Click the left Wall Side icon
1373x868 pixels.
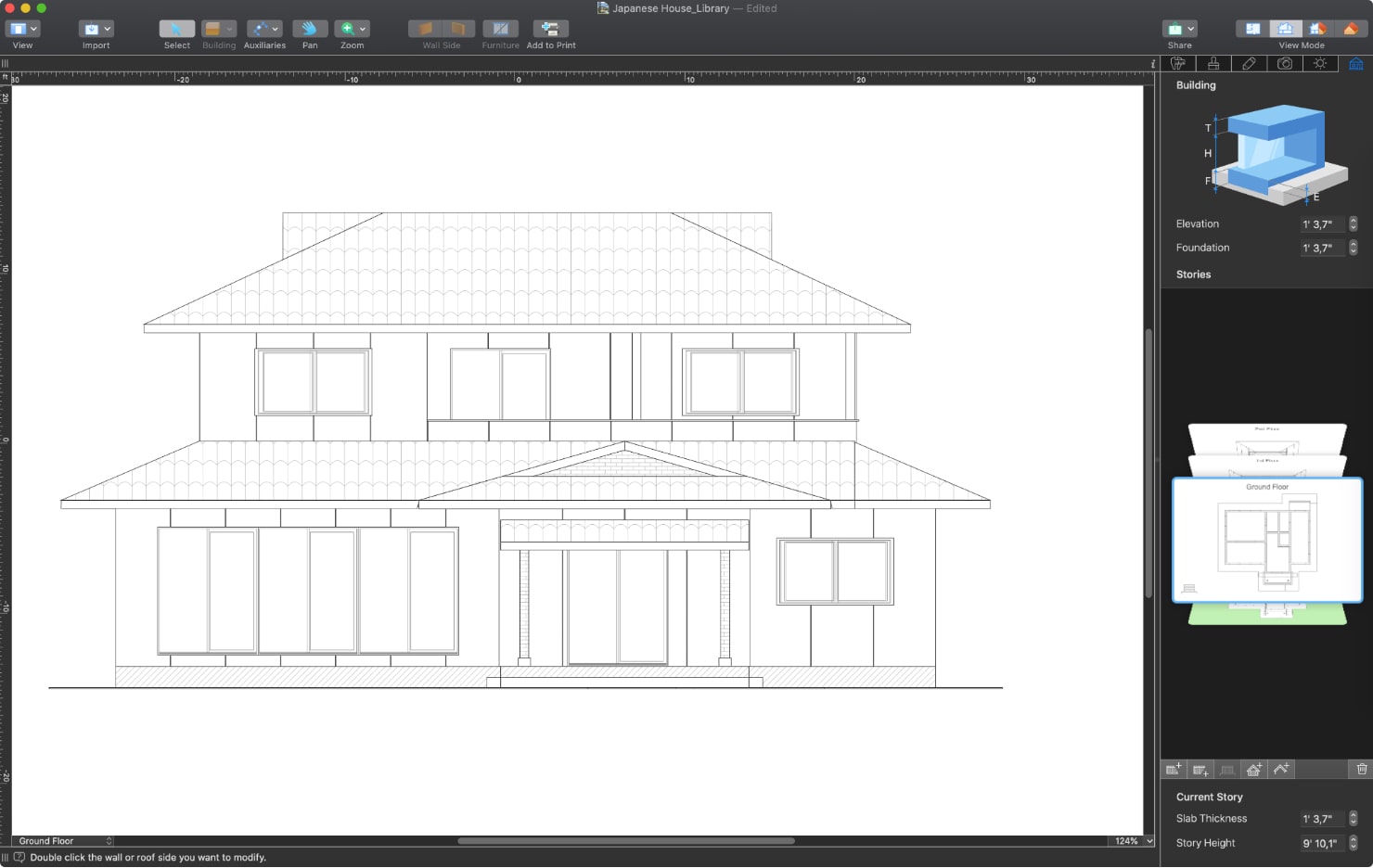pyautogui.click(x=425, y=29)
